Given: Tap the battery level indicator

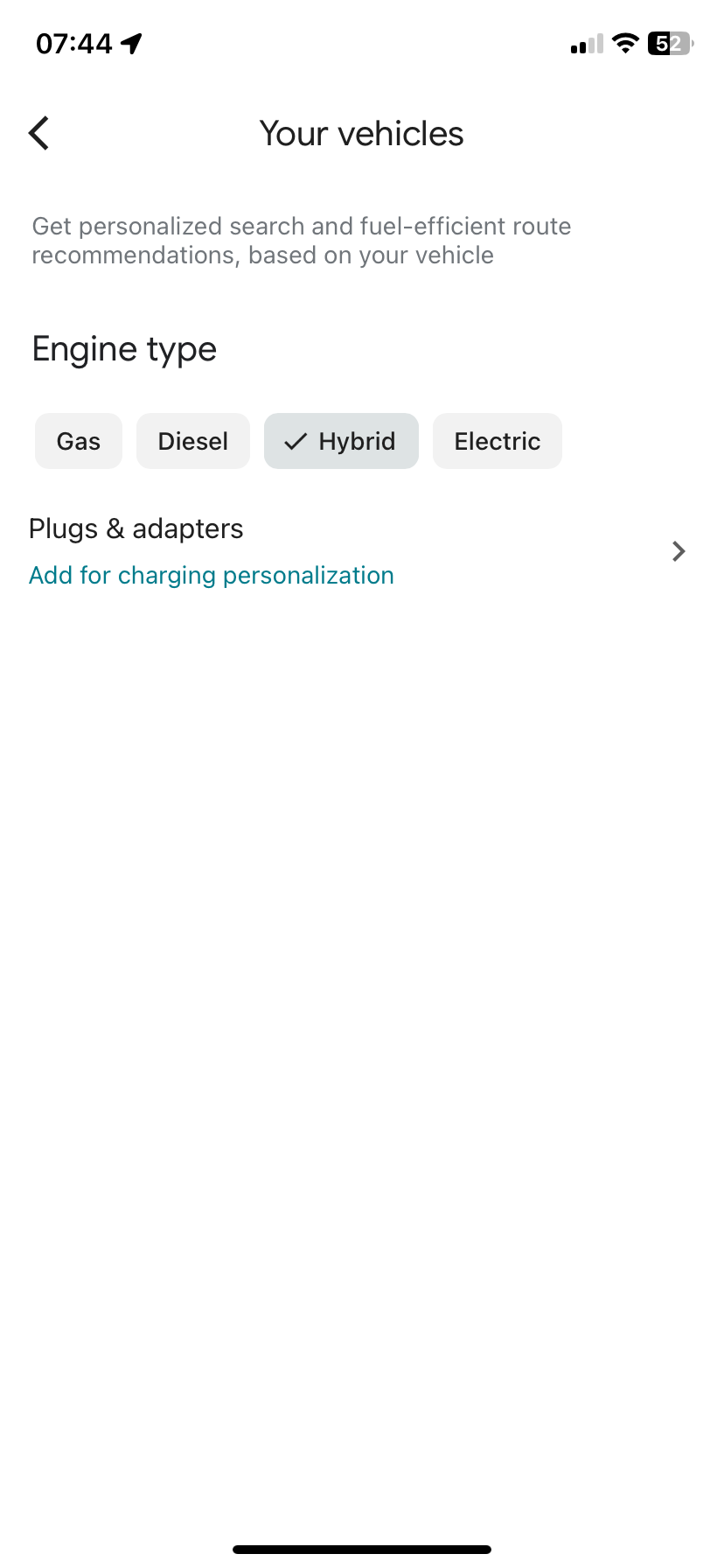Looking at the screenshot, I should click(670, 43).
